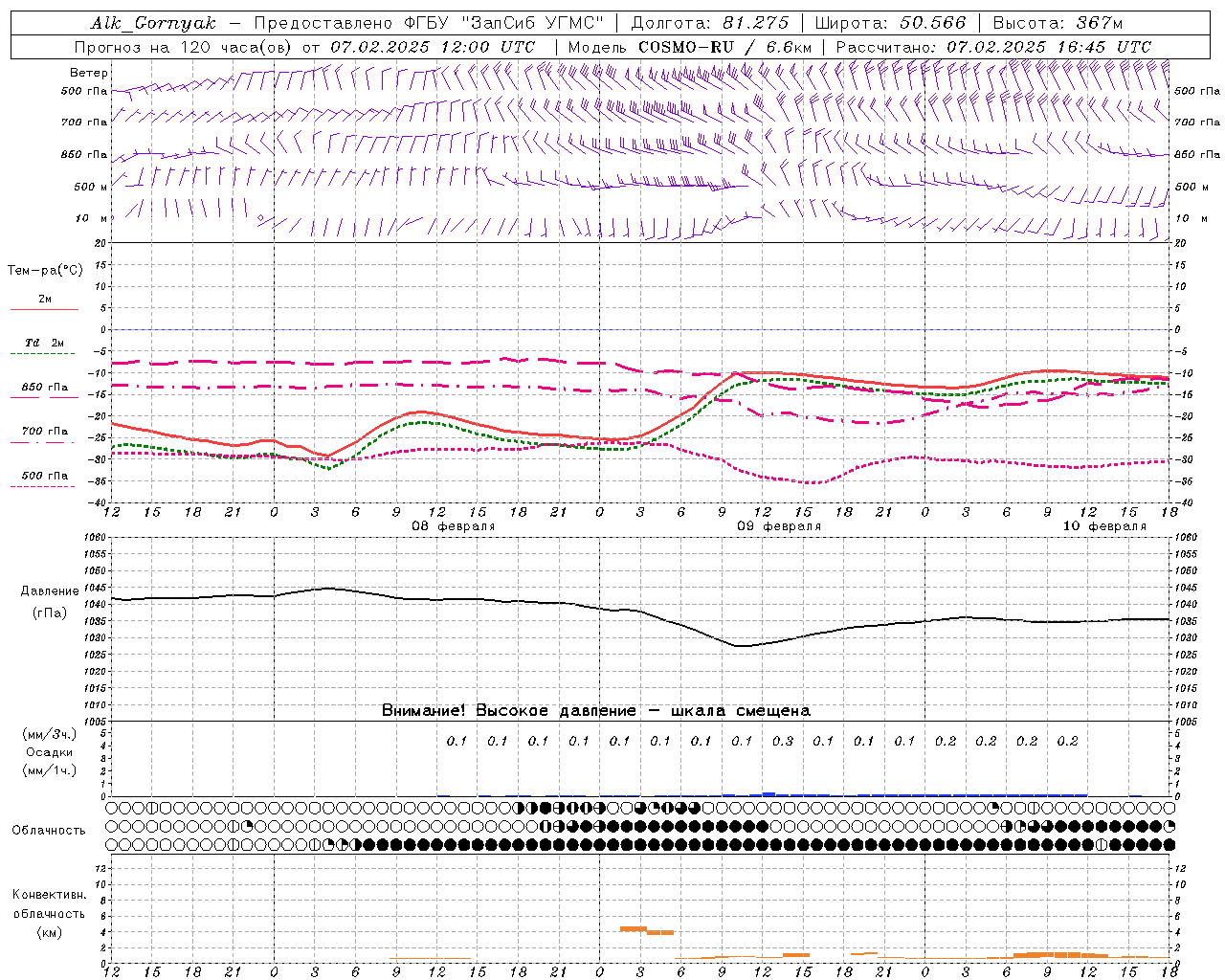Click '700 гПа' entry in temperature legend

45,432
